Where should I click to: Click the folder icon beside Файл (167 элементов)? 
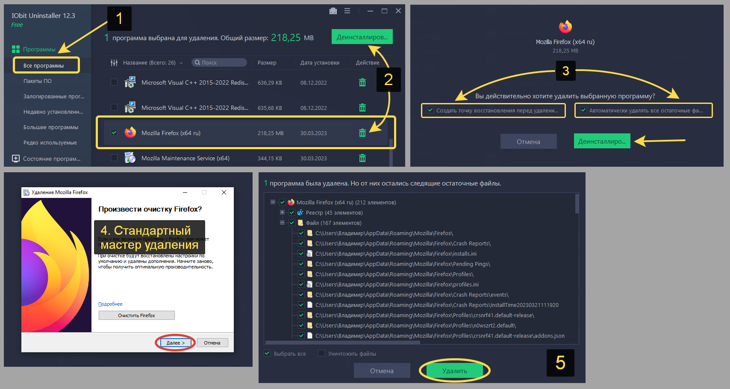click(x=300, y=223)
